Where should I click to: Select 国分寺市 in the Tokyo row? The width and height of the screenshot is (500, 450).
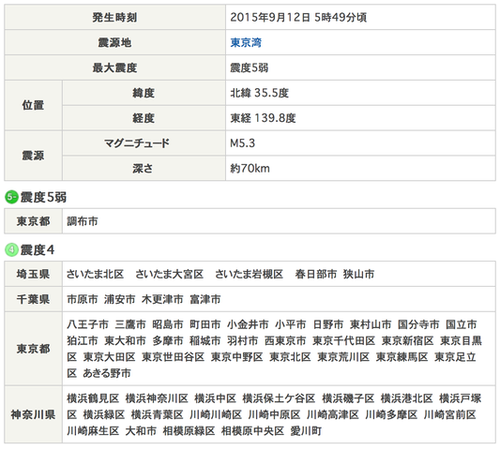pos(418,324)
